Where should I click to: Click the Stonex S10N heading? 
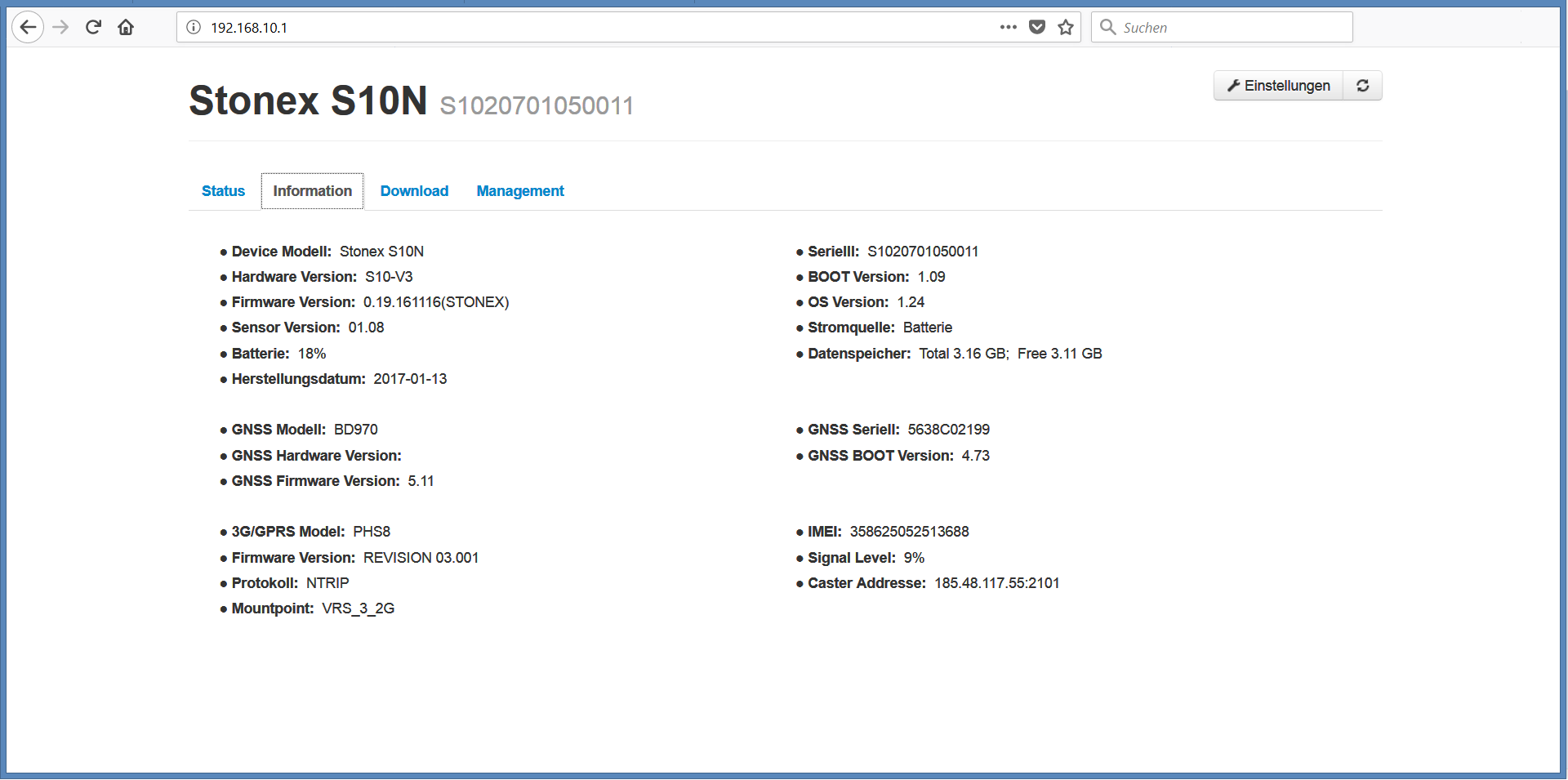pyautogui.click(x=308, y=100)
